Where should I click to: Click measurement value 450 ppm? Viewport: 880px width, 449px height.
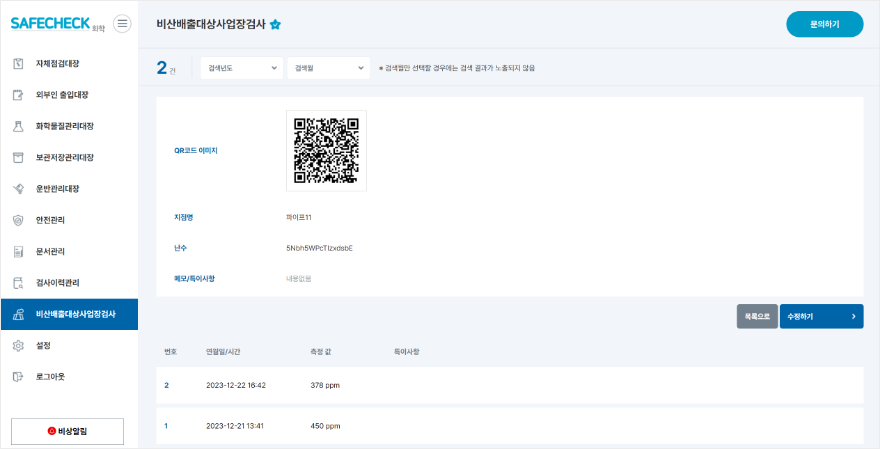tap(325, 426)
